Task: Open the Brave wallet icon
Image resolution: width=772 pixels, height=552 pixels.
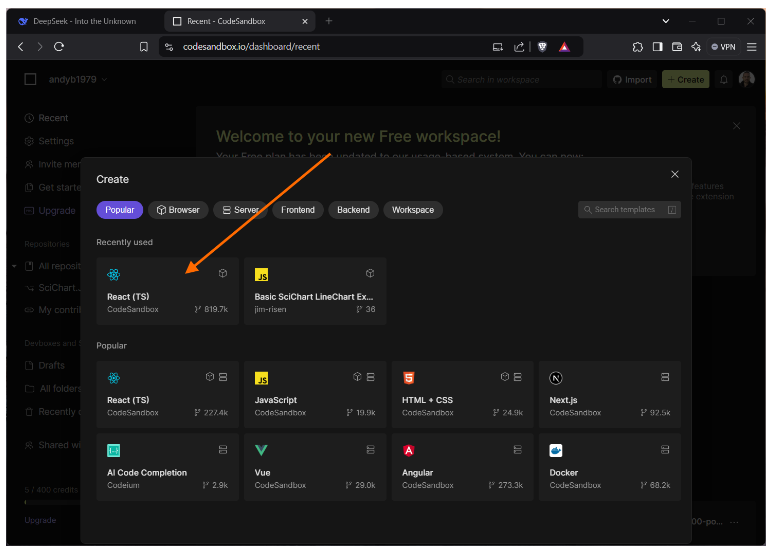Action: (x=677, y=47)
